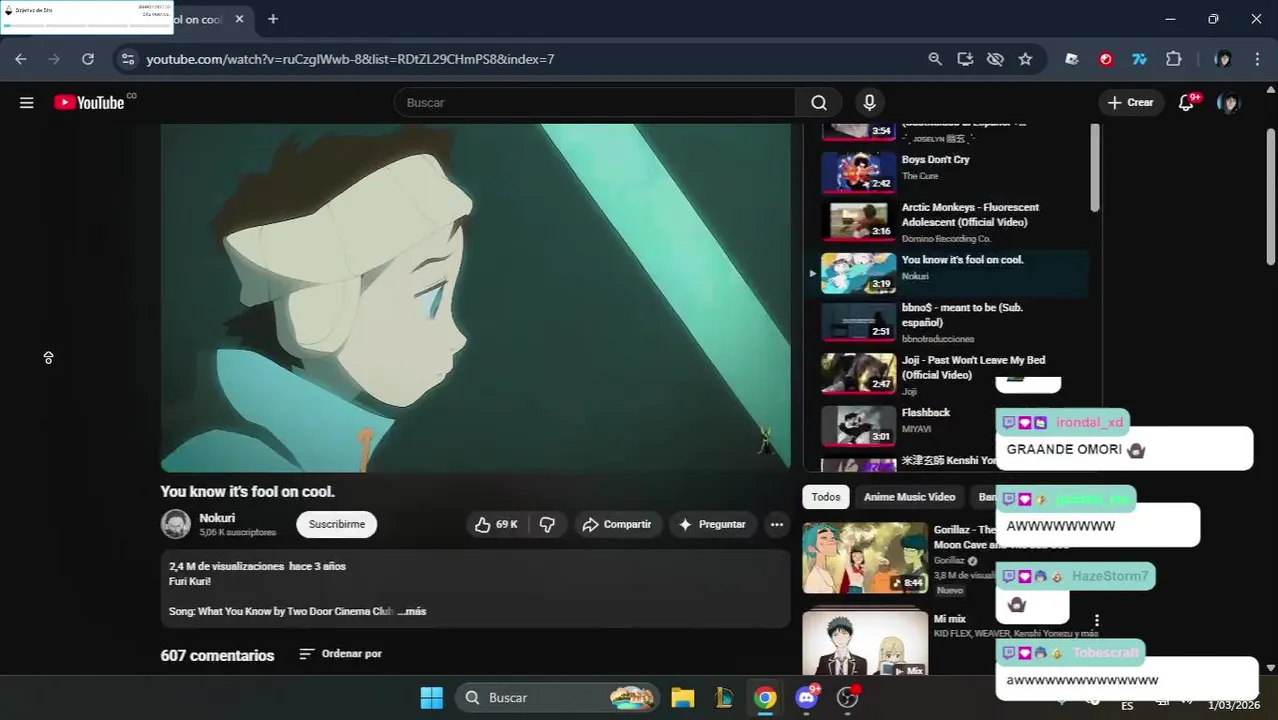Click the Windows taskbar Buscar search box
This screenshot has height=720, width=1278.
tap(557, 697)
